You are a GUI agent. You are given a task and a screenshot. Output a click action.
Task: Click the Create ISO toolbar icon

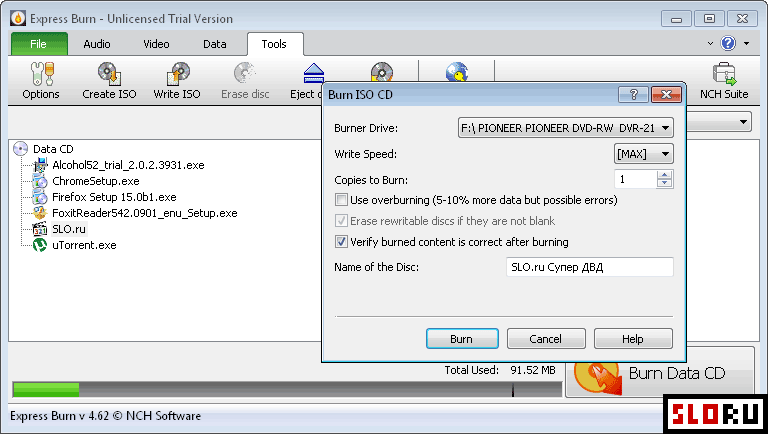[109, 73]
